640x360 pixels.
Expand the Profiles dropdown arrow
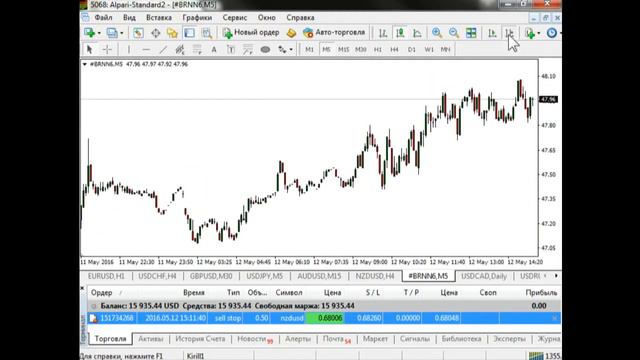122,33
